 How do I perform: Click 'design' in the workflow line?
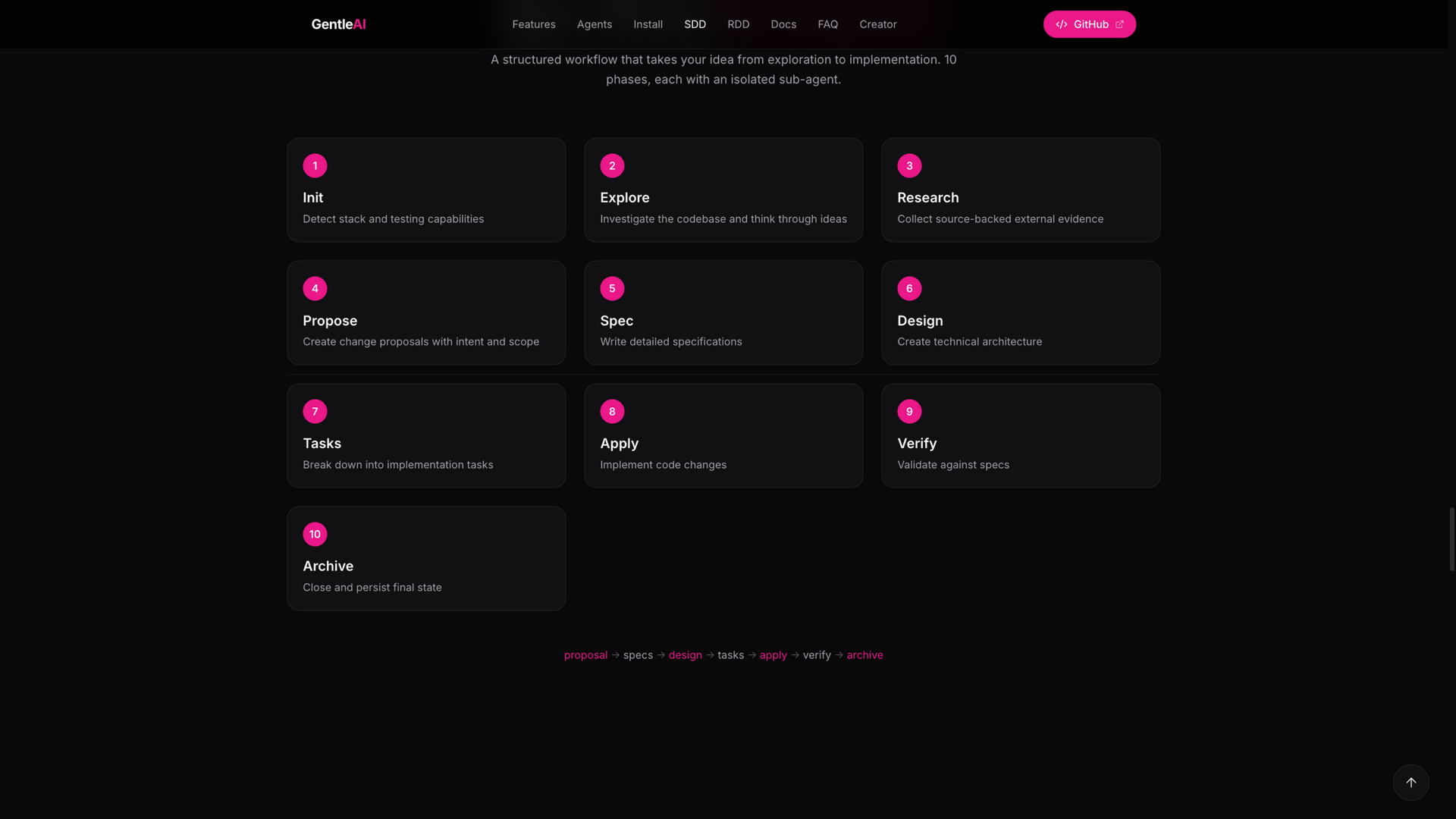tap(685, 655)
